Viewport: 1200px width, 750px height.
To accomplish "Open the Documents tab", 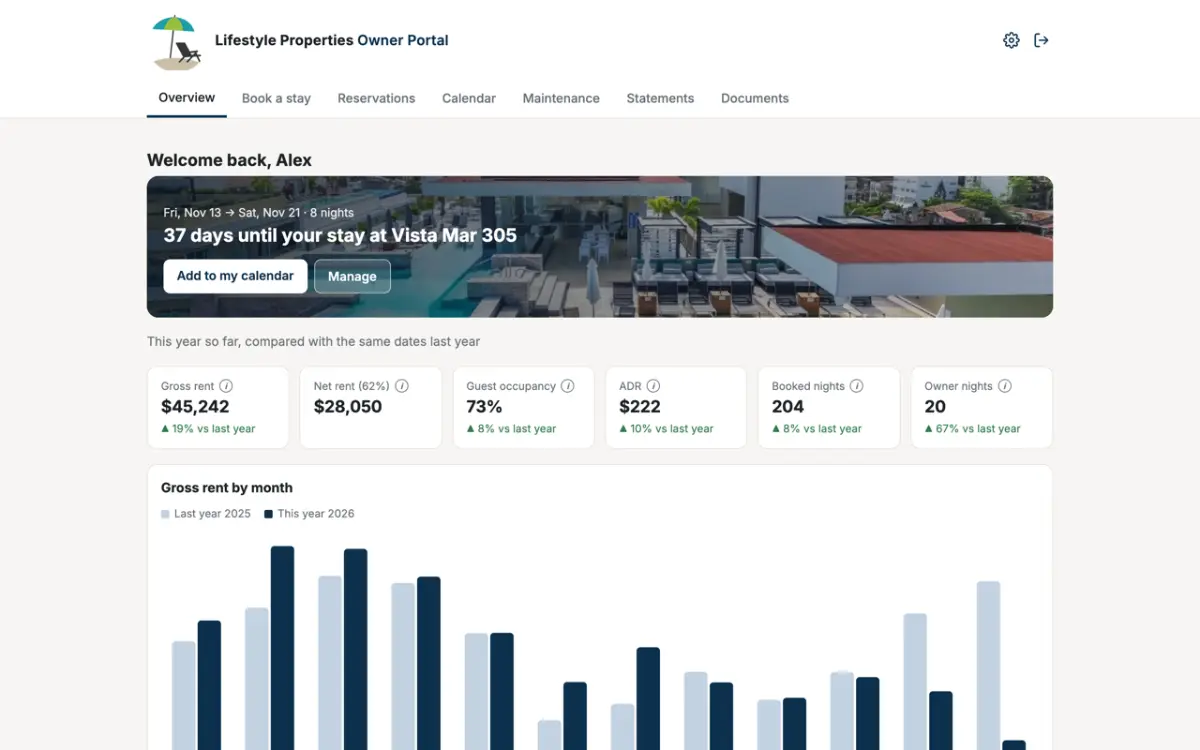I will coord(755,98).
